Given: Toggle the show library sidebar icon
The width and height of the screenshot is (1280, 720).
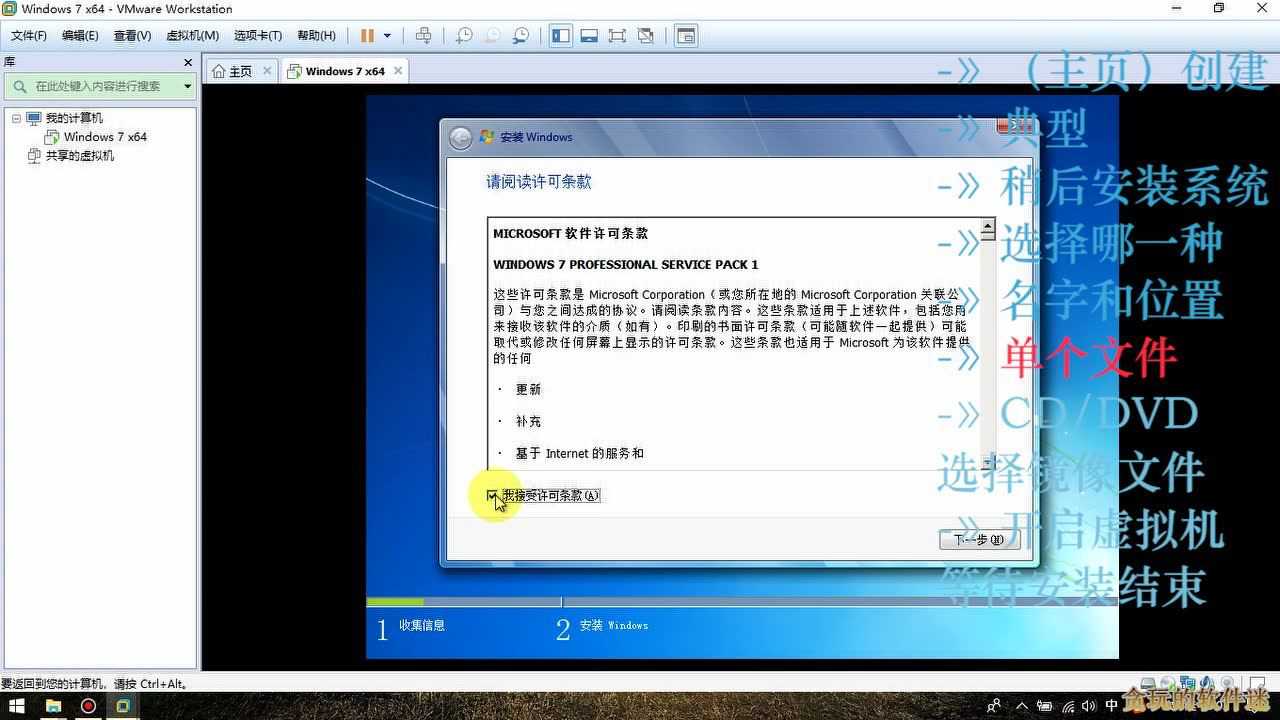Looking at the screenshot, I should coord(560,36).
